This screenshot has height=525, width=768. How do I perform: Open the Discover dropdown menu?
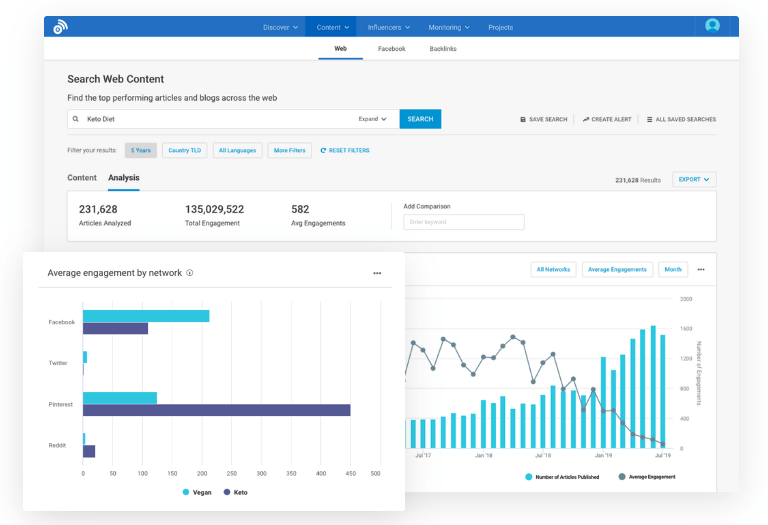click(280, 27)
